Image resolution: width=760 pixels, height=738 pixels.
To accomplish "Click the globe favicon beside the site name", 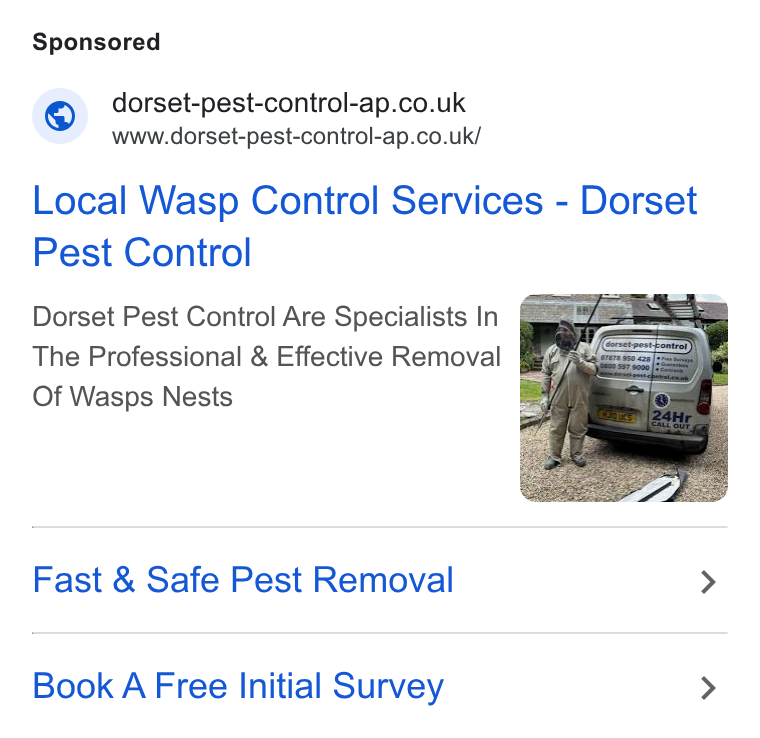I will pyautogui.click(x=60, y=116).
